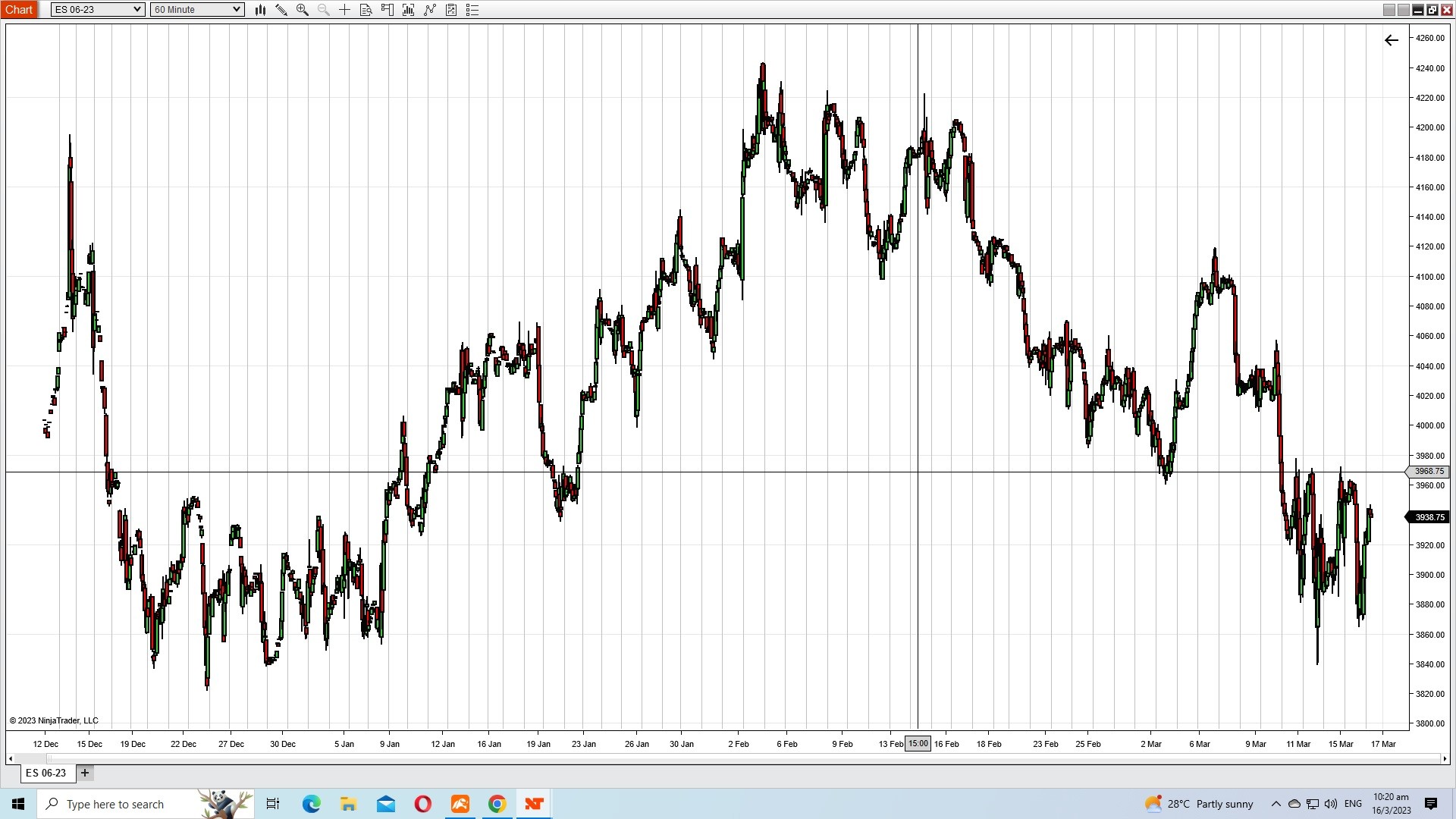
Task: Open the Indicators bar-chart icon
Action: (408, 10)
